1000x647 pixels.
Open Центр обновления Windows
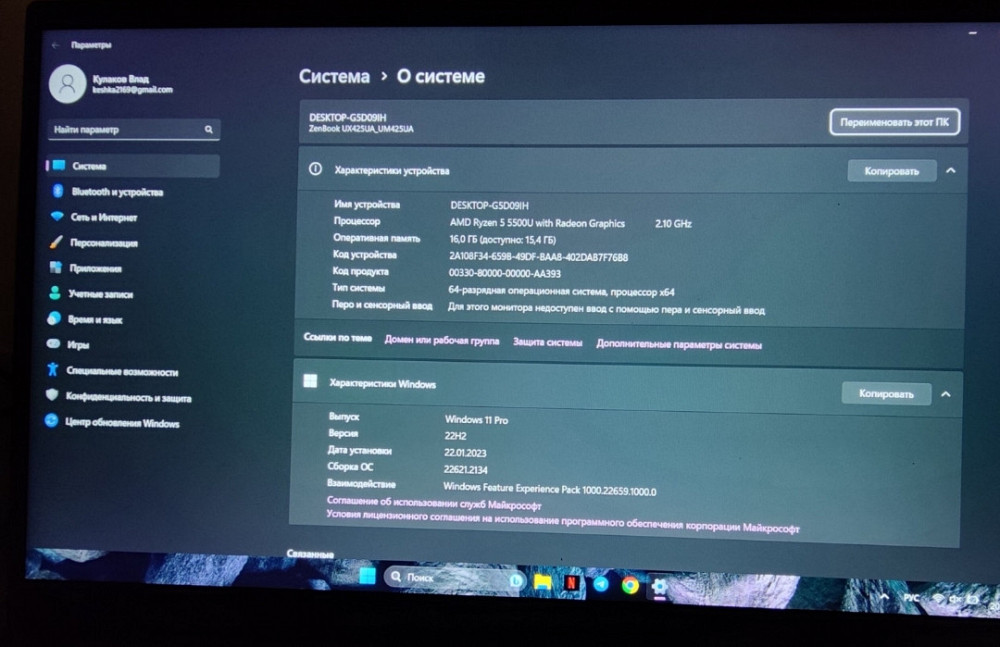tap(121, 423)
